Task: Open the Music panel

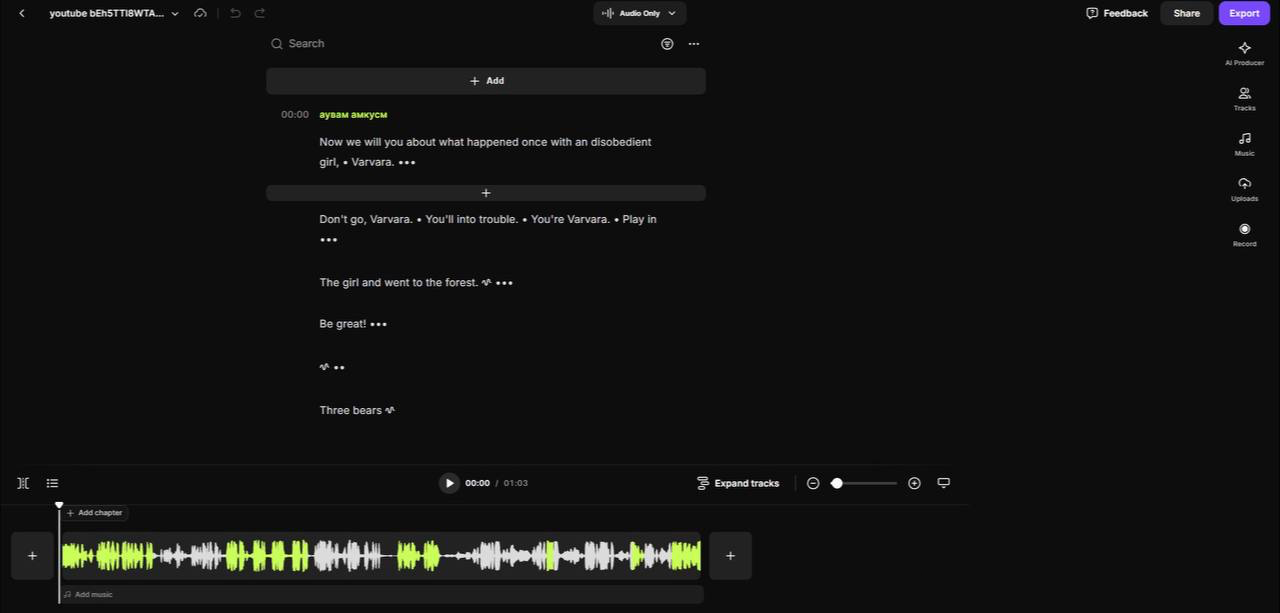Action: point(1244,144)
